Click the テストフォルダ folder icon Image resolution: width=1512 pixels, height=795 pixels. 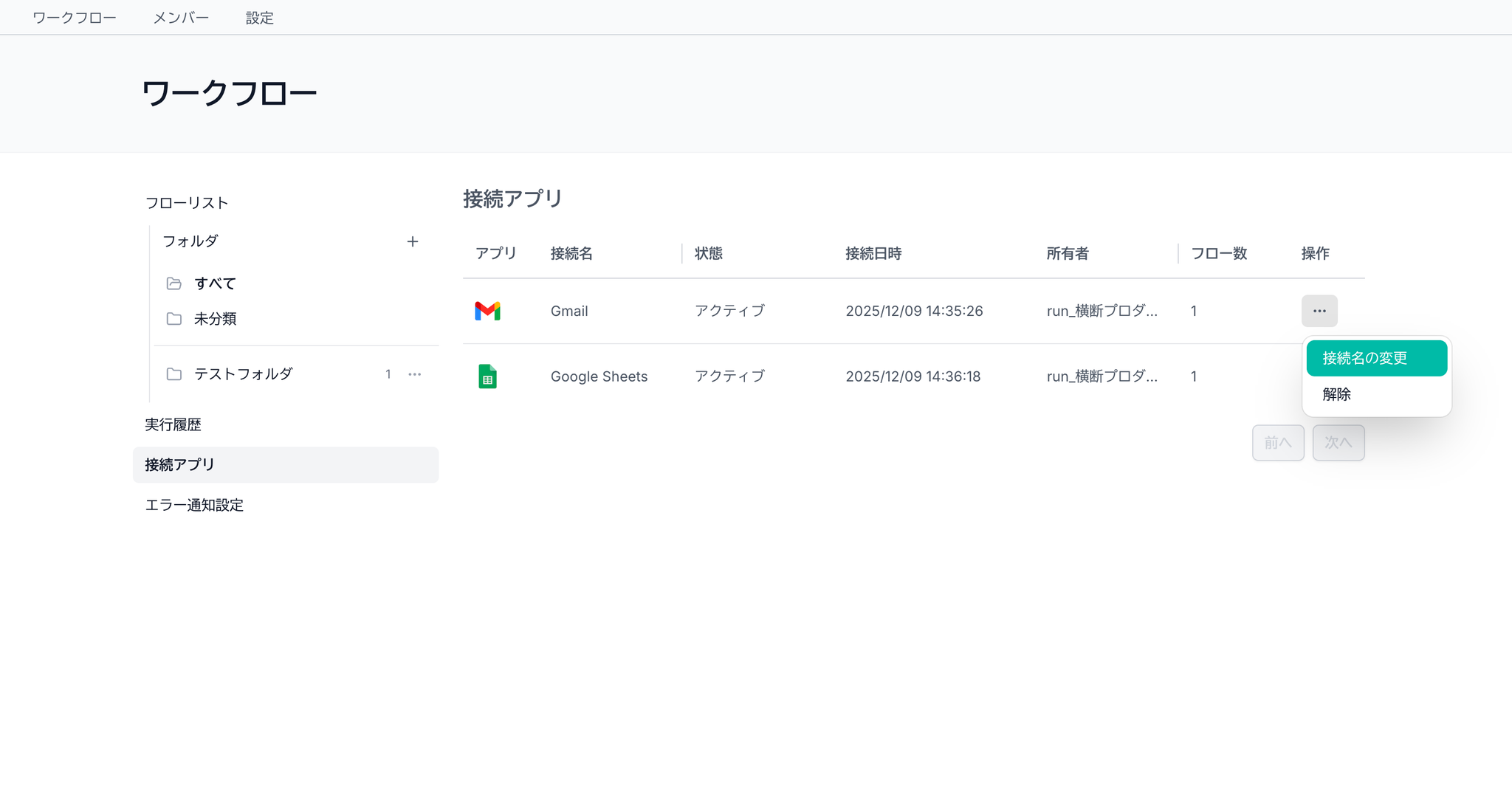pyautogui.click(x=174, y=374)
